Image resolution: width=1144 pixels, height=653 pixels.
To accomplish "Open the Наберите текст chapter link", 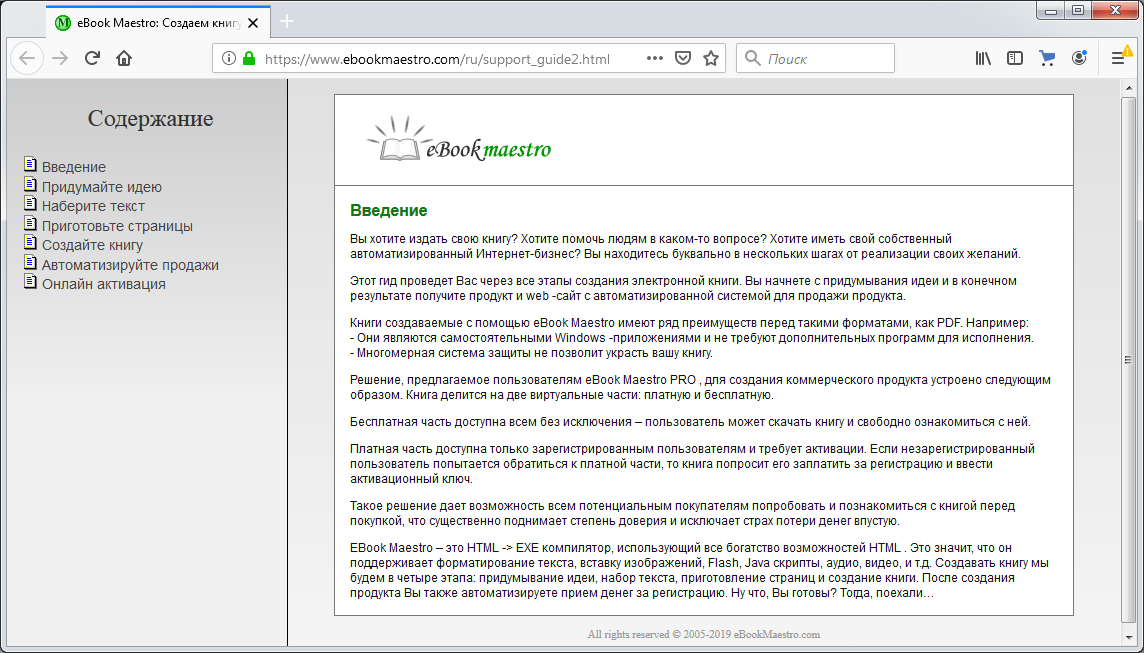I will click(93, 206).
